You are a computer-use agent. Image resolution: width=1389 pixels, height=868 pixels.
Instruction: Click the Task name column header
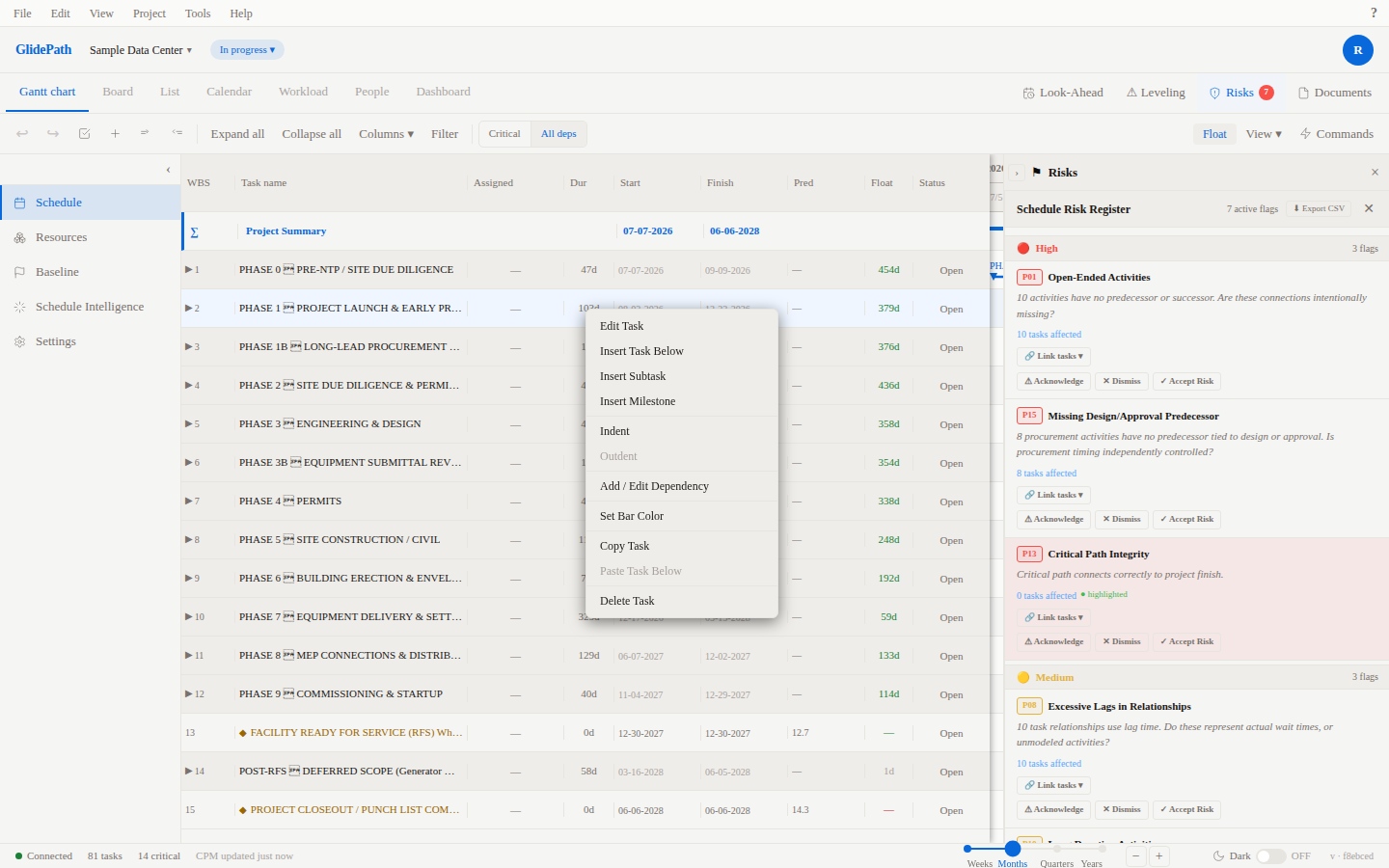264,182
